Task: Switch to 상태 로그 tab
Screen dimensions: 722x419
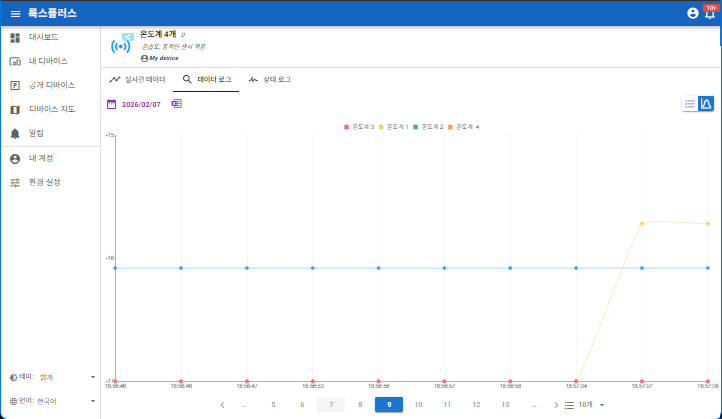Action: [270, 79]
